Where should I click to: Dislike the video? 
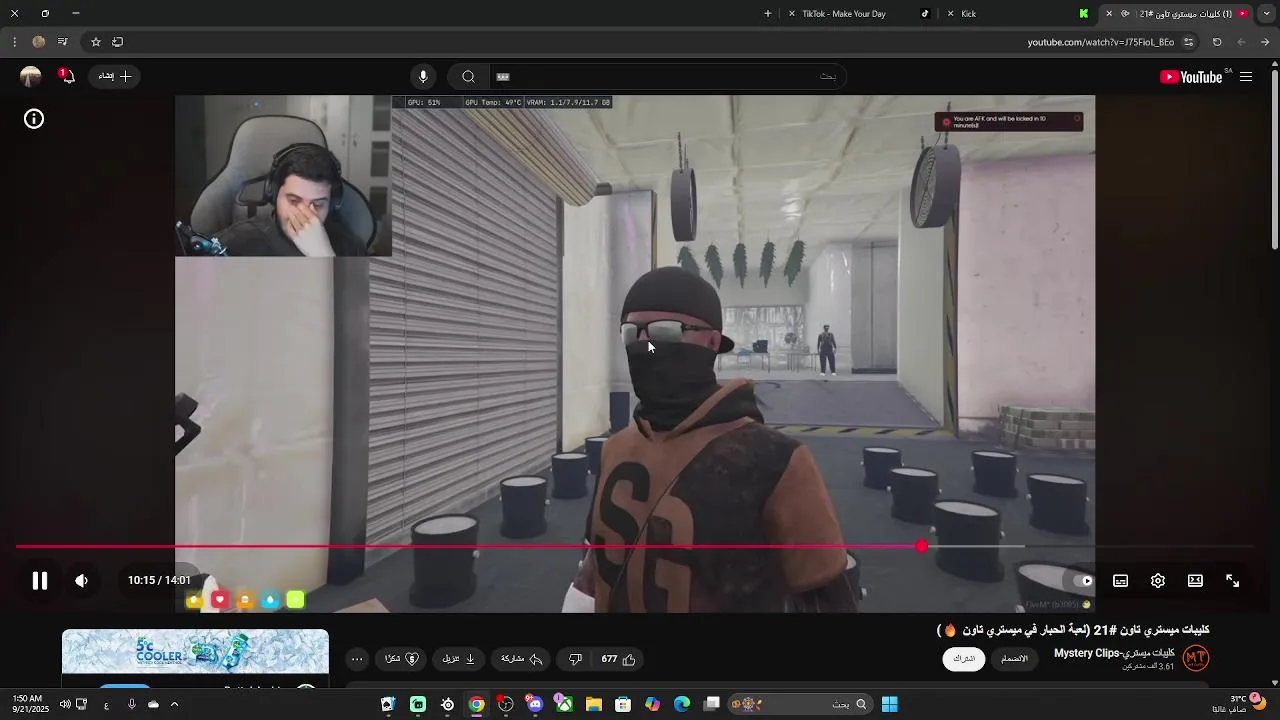pyautogui.click(x=575, y=659)
